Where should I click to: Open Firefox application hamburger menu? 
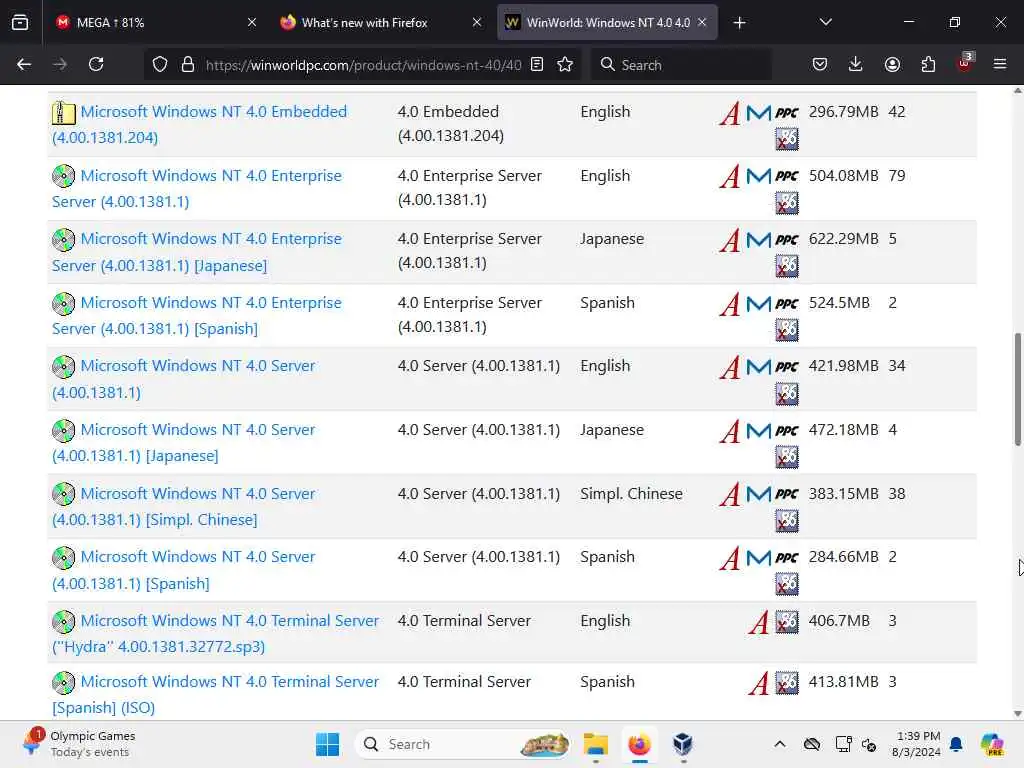tap(1000, 64)
